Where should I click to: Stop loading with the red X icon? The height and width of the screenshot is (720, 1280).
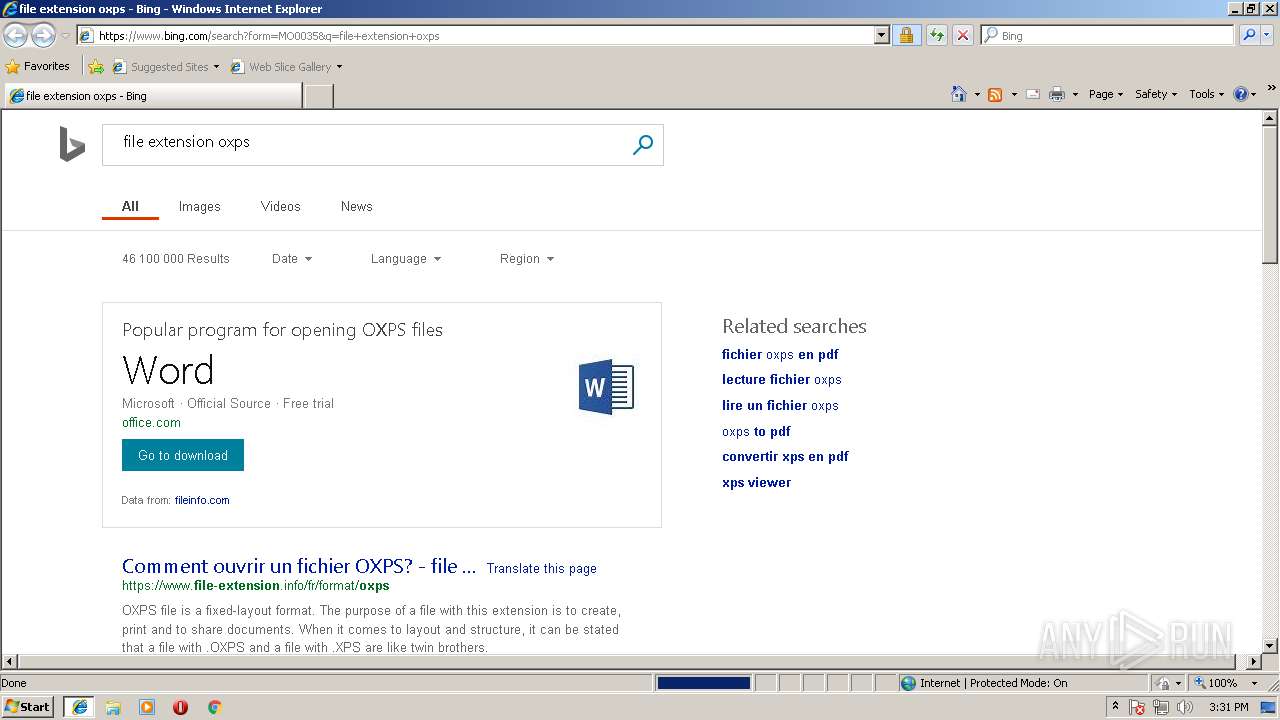click(962, 36)
